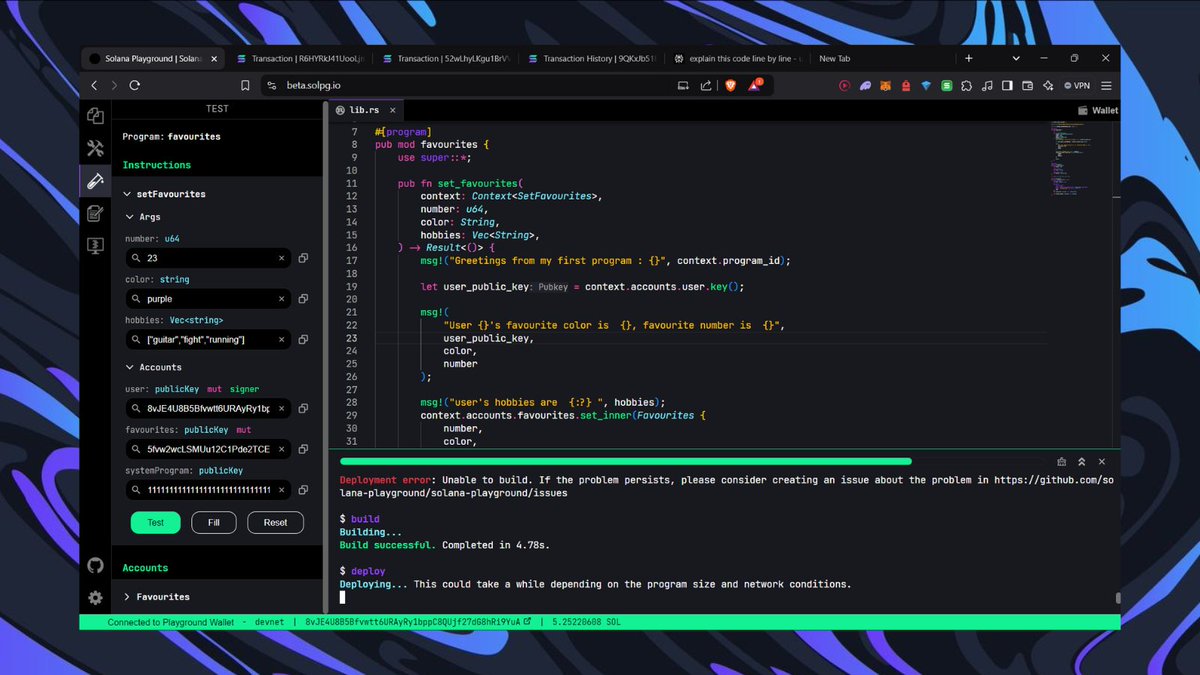1200x675 pixels.
Task: Copy the user account key icon
Action: [x=303, y=409]
